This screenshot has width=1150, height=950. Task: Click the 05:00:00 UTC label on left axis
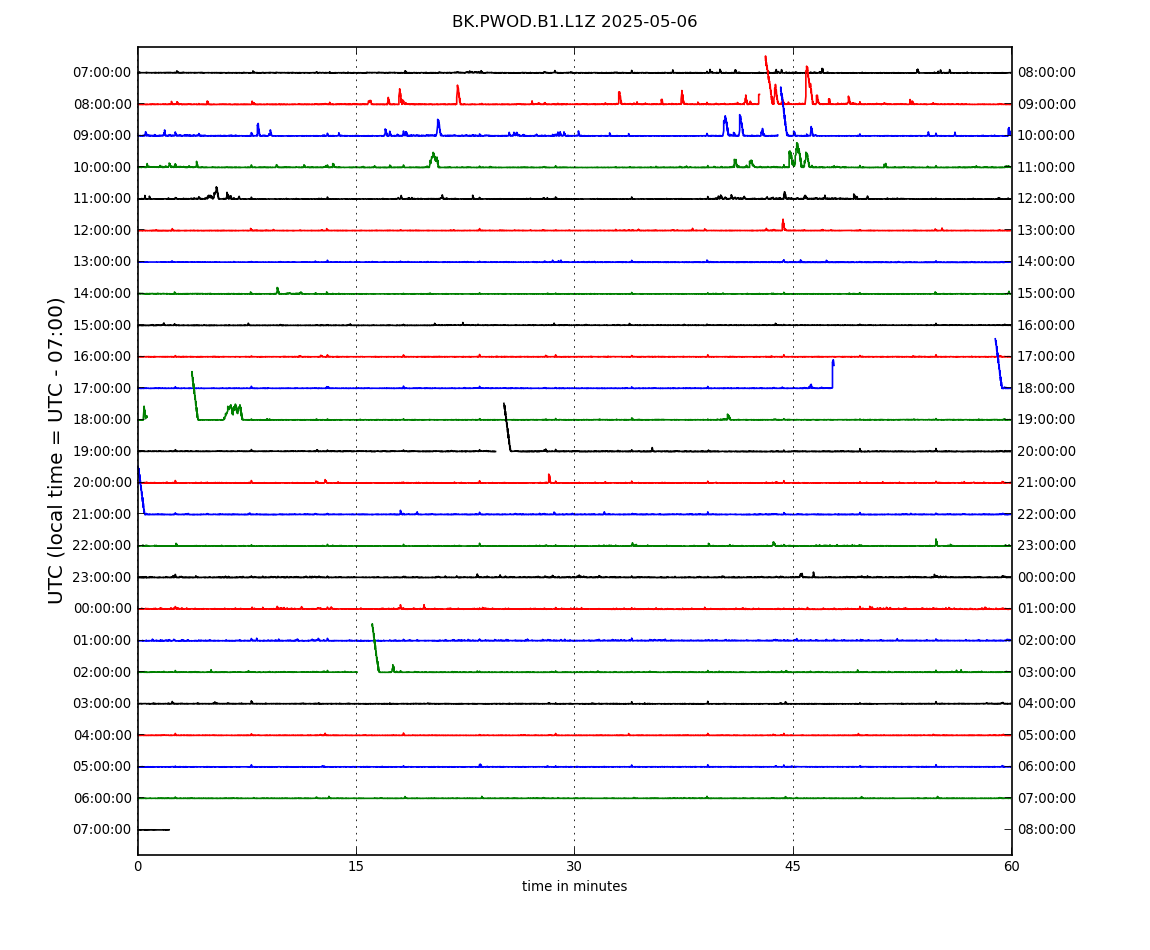[102, 767]
